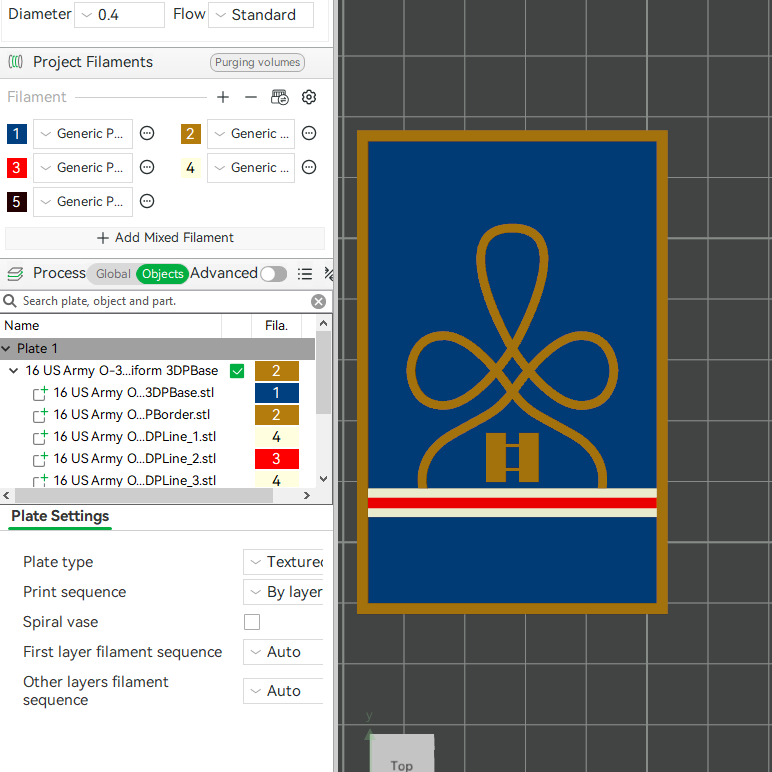Click the red filament 3 color swatch

(16, 167)
